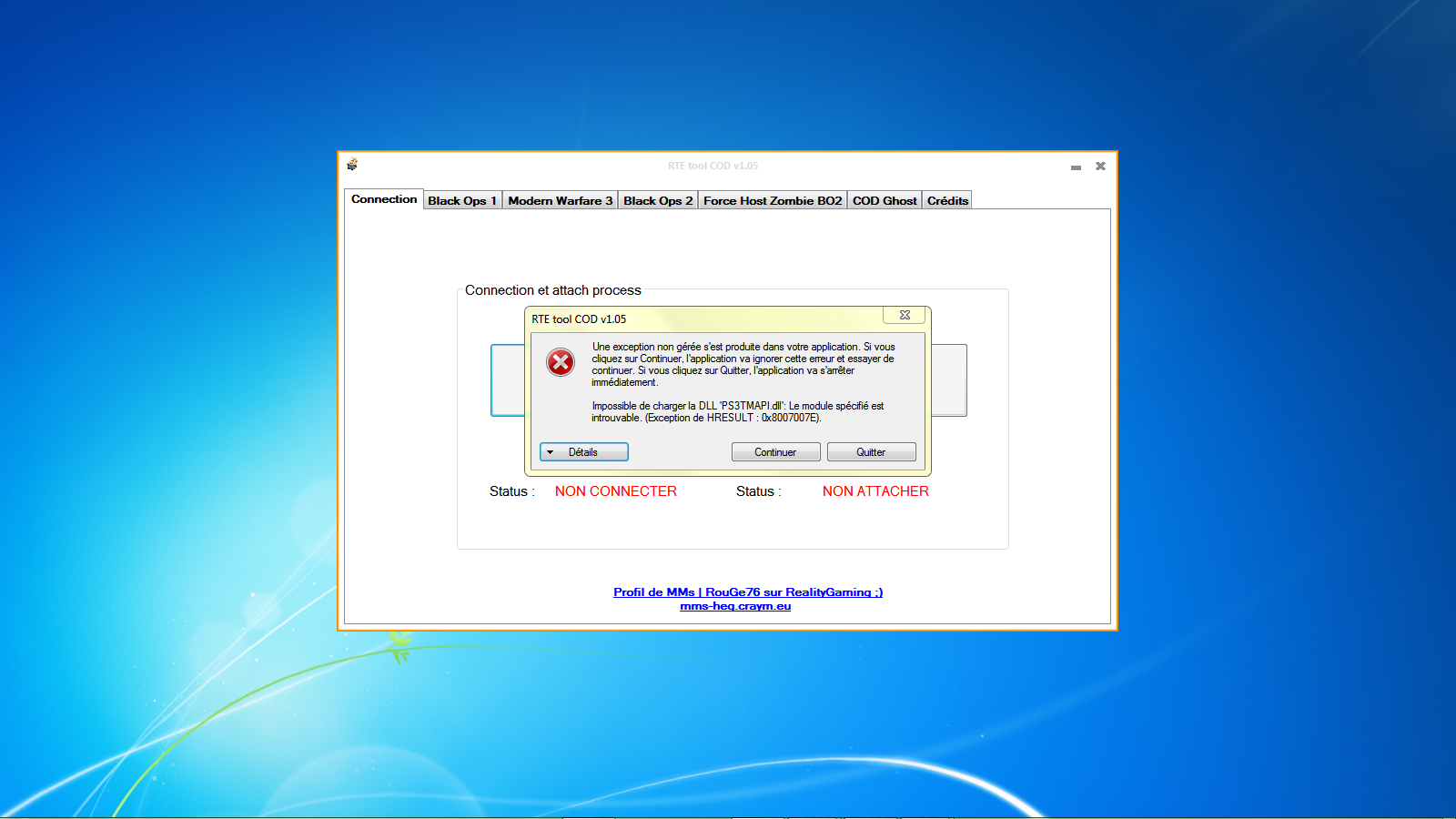Minimize the RTE tool COD window
This screenshot has height=819, width=1456.
click(x=1076, y=167)
